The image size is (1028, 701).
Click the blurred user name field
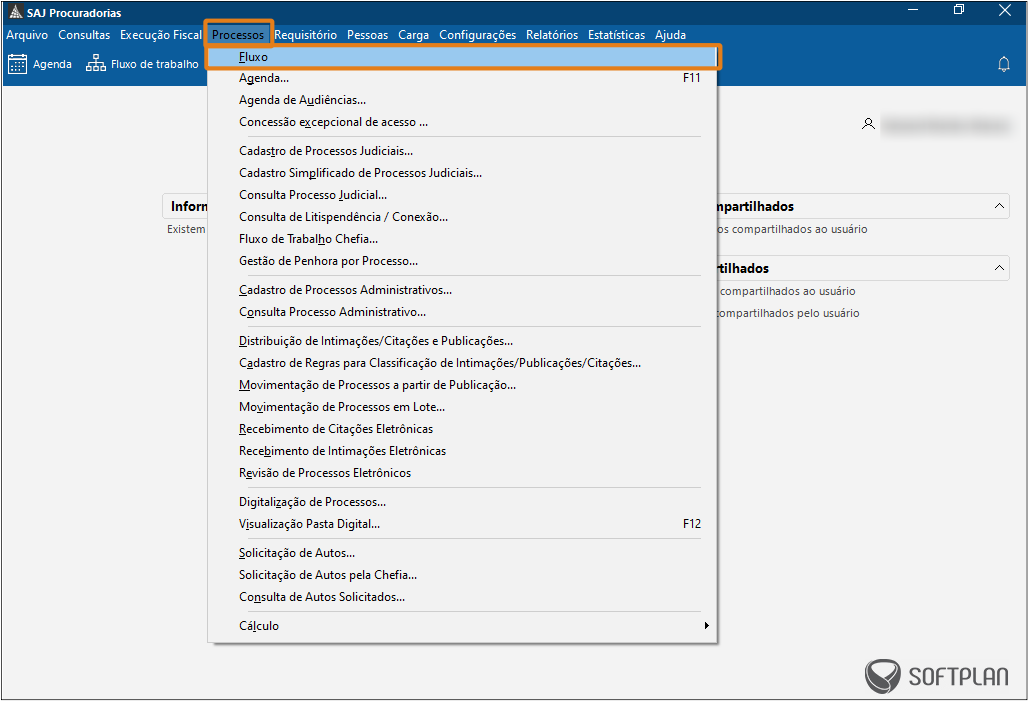tap(945, 125)
